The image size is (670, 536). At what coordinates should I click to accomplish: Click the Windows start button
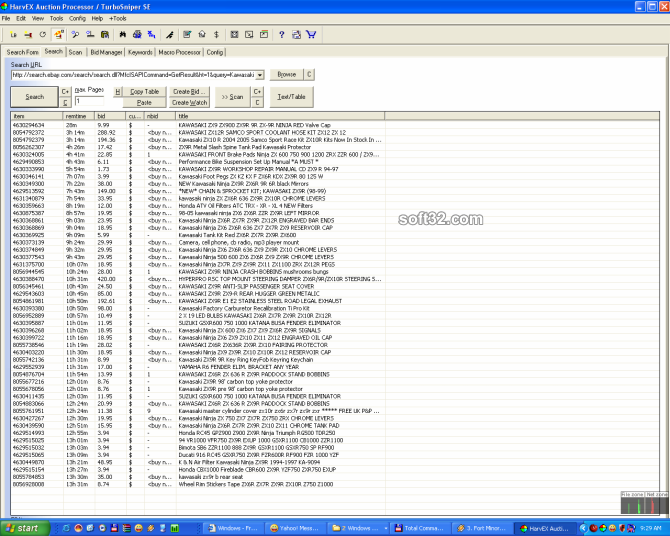(x=25, y=528)
